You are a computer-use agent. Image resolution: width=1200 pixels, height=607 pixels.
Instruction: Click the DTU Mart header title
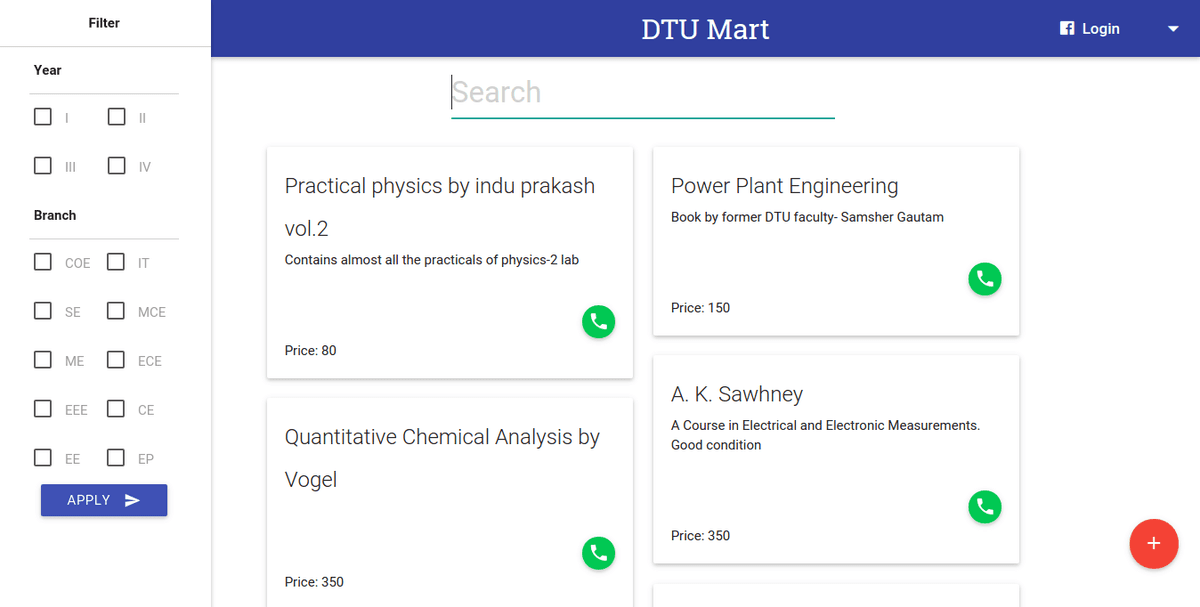[705, 29]
